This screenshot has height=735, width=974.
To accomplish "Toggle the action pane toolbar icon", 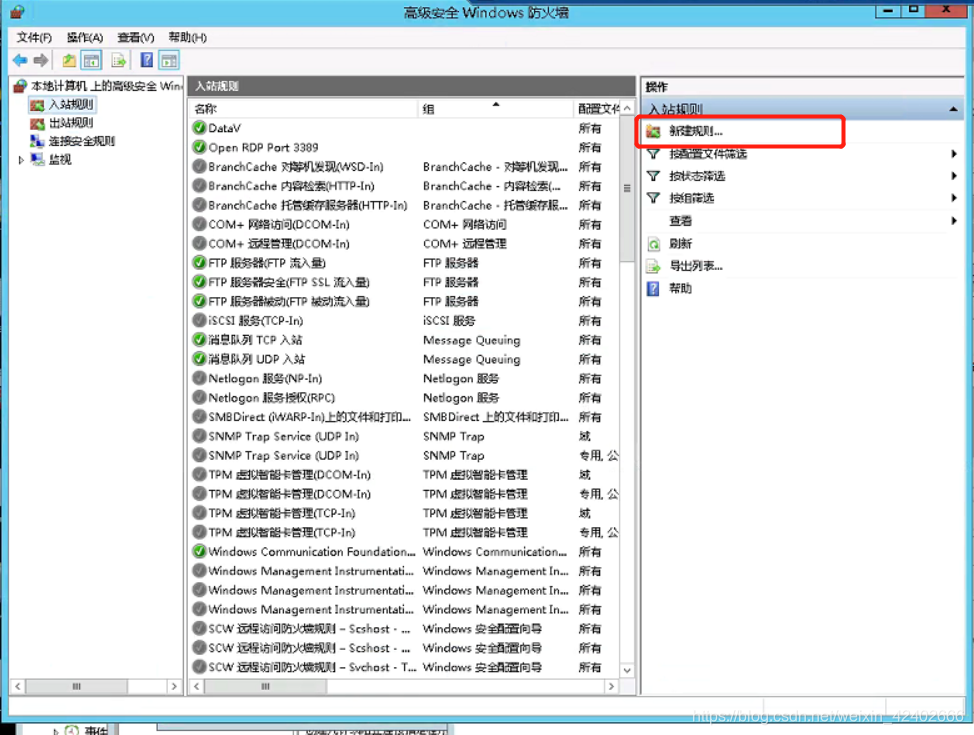I will 169,60.
